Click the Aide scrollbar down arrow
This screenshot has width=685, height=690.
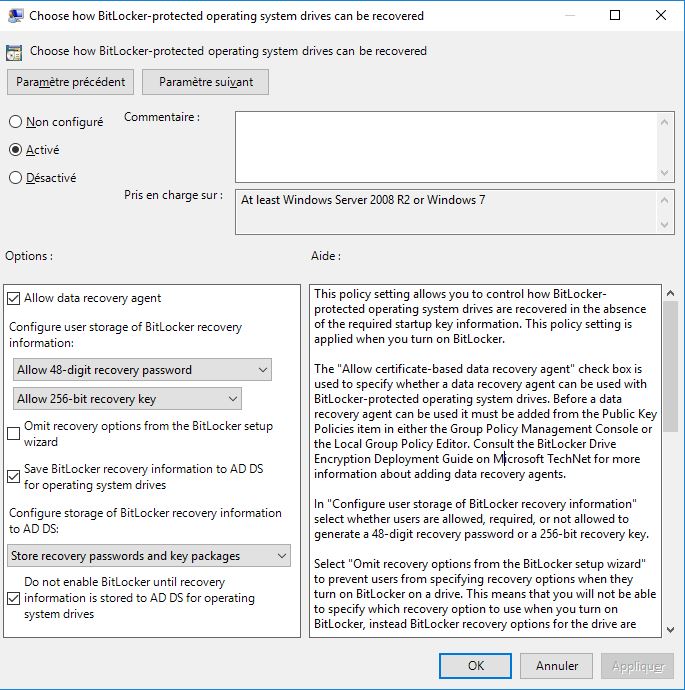click(x=670, y=630)
